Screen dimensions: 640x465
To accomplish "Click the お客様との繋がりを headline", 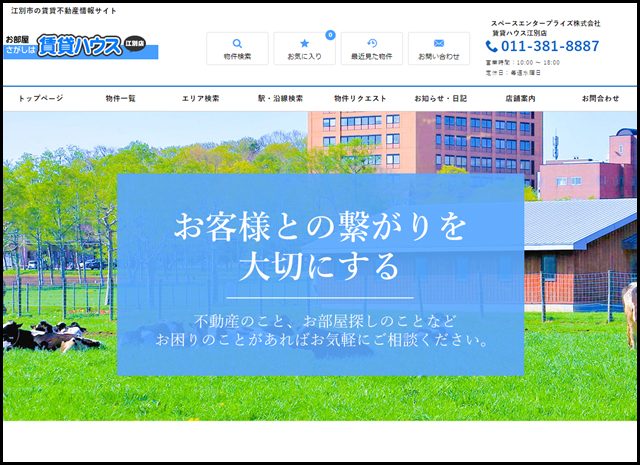I will click(x=320, y=227).
